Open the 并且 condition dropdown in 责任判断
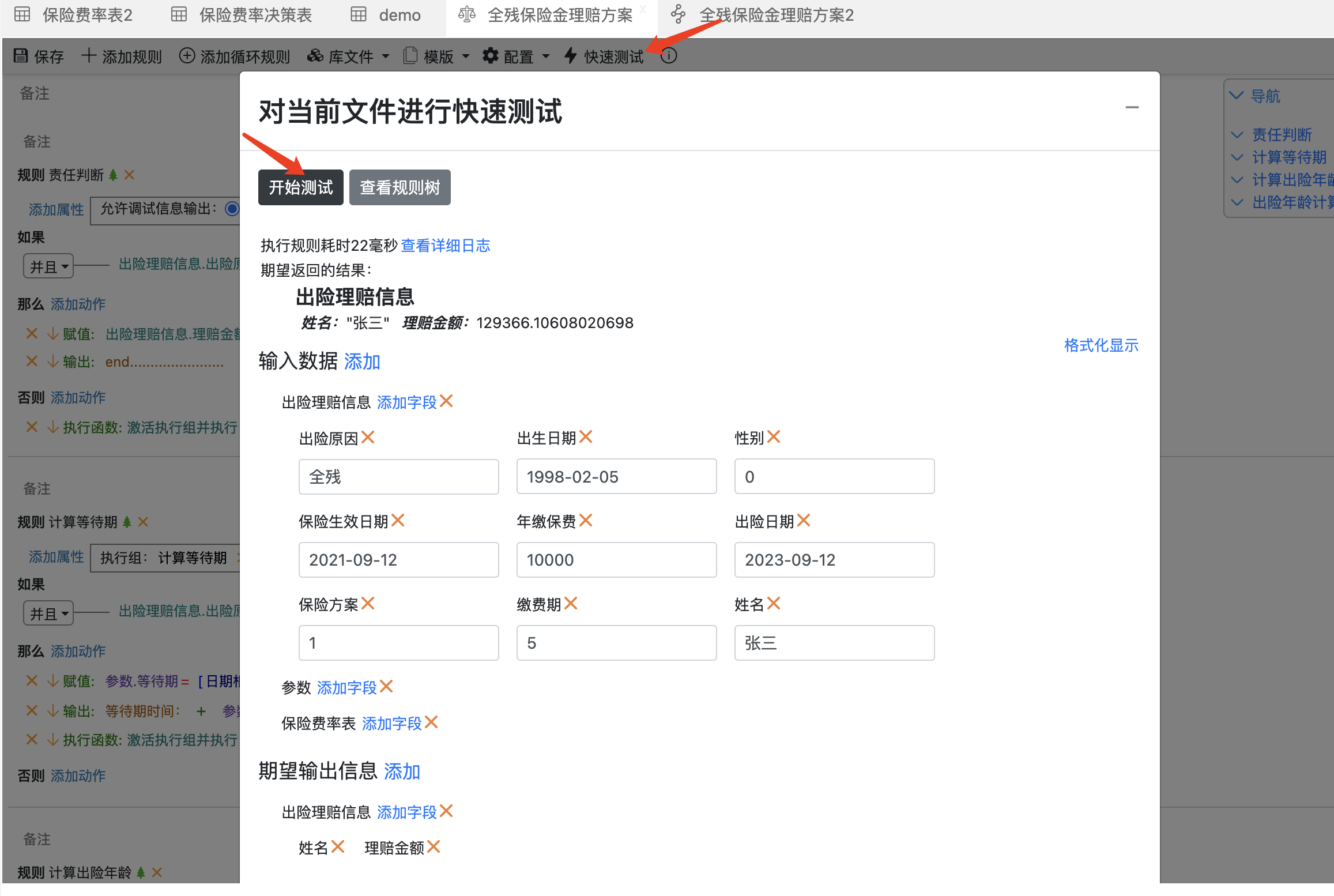 [48, 266]
